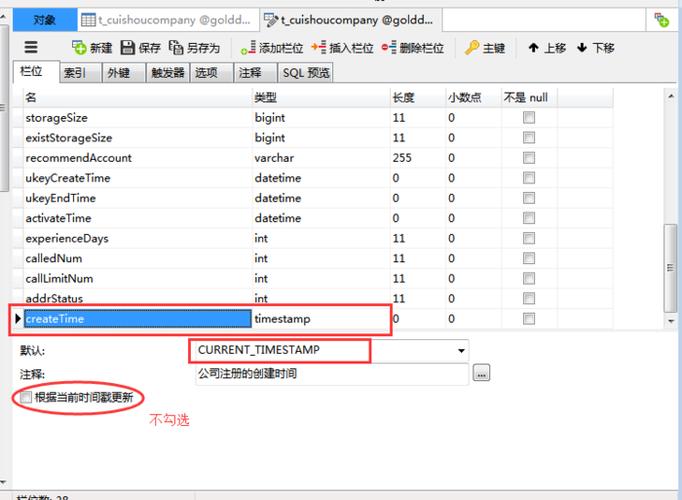Click 下移 (Move Down) arrow
This screenshot has width=682, height=500.
(582, 47)
